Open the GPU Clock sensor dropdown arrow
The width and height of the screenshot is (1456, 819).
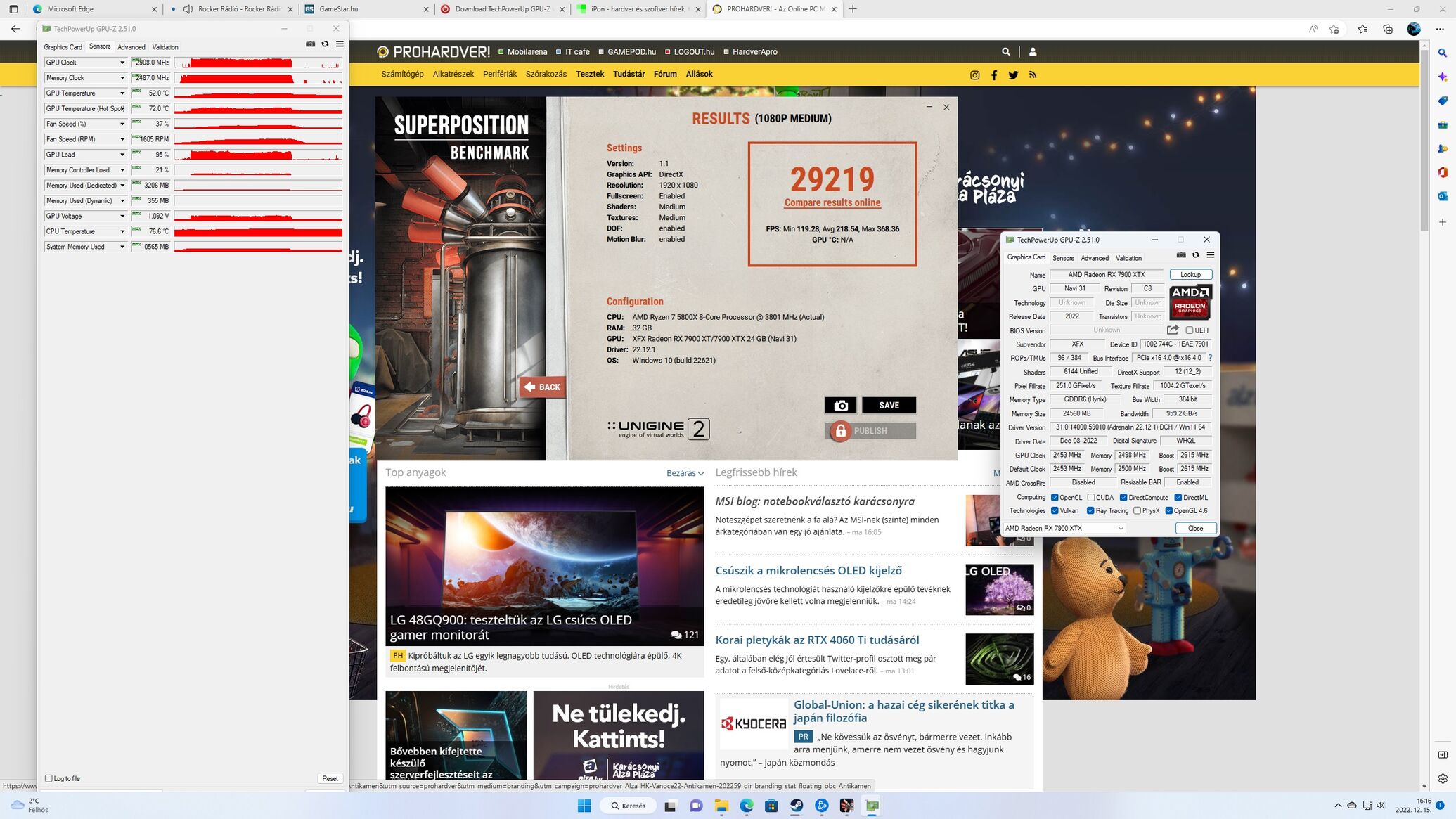[x=122, y=63]
